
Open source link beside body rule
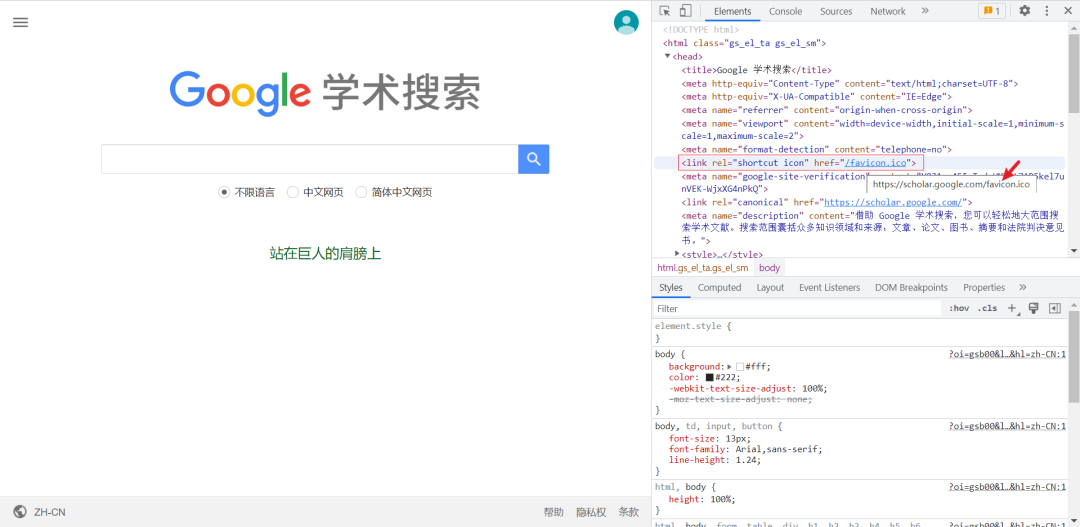click(1007, 353)
